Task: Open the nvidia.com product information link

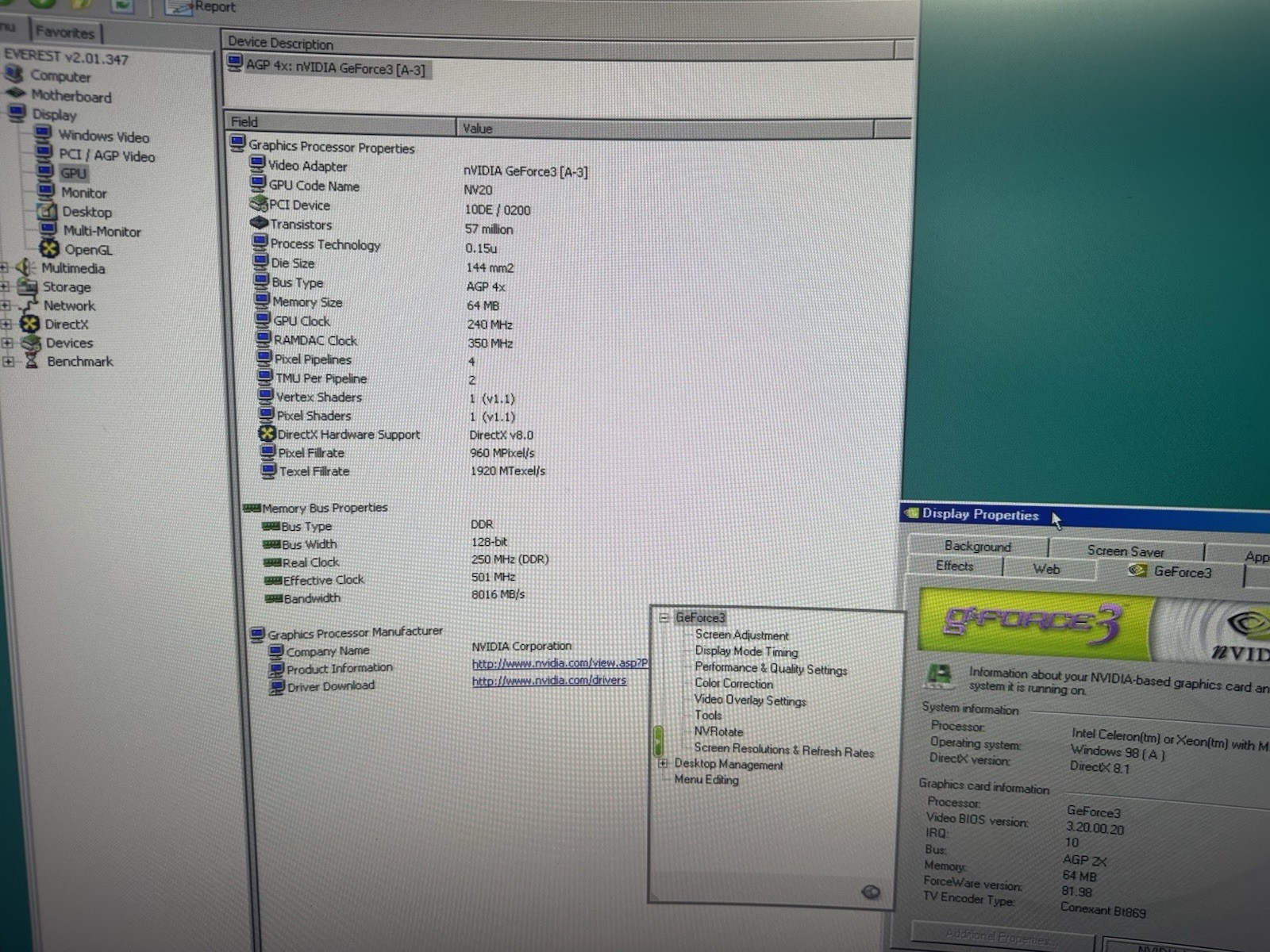Action: point(560,663)
